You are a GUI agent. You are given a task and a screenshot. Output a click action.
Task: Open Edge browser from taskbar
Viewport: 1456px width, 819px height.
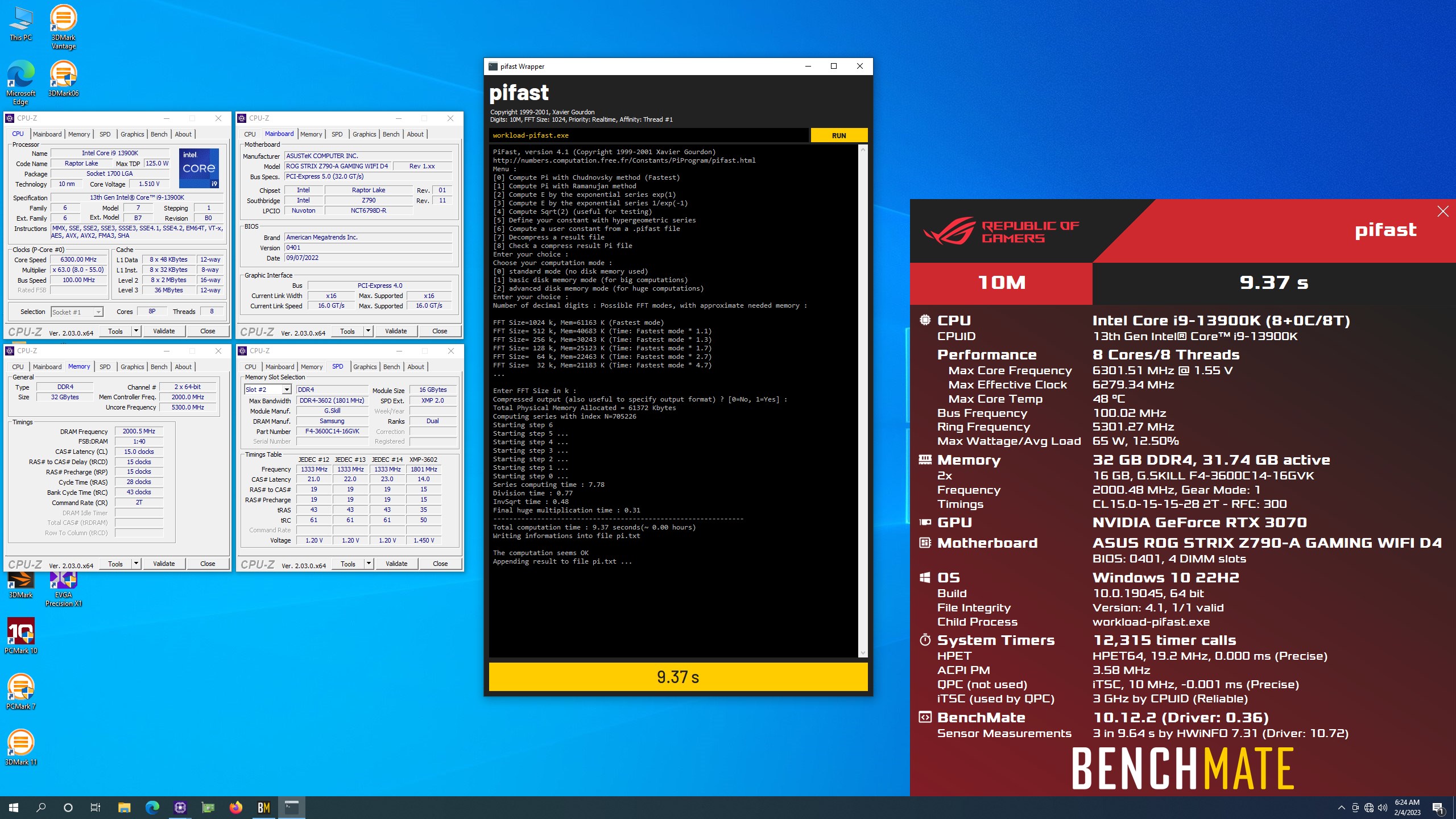pyautogui.click(x=152, y=808)
